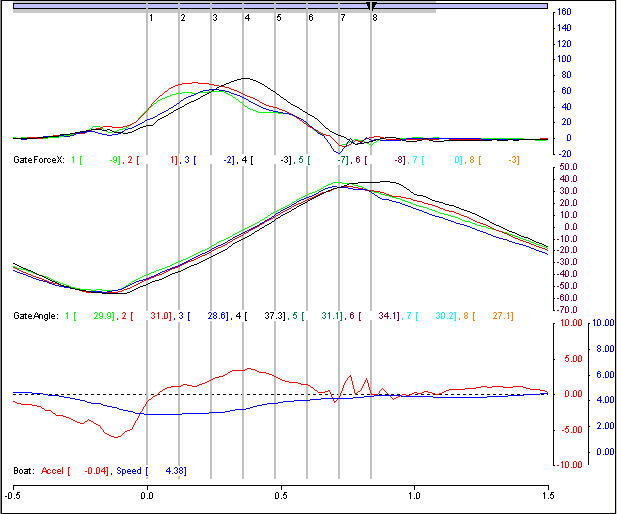Select stroke marker 1 at the top
This screenshot has height=514, width=617.
click(x=150, y=18)
